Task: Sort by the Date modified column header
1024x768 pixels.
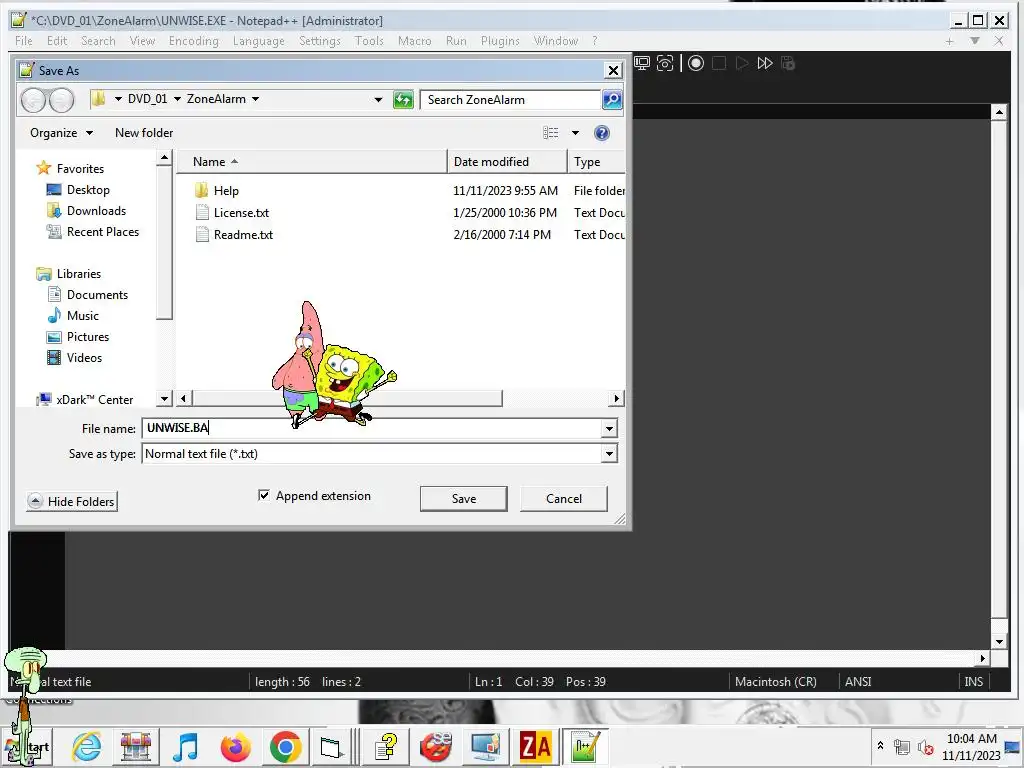Action: pyautogui.click(x=507, y=162)
